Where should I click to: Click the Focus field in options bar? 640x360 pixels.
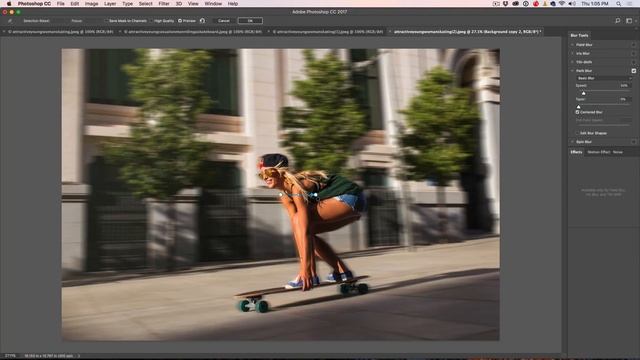point(77,20)
